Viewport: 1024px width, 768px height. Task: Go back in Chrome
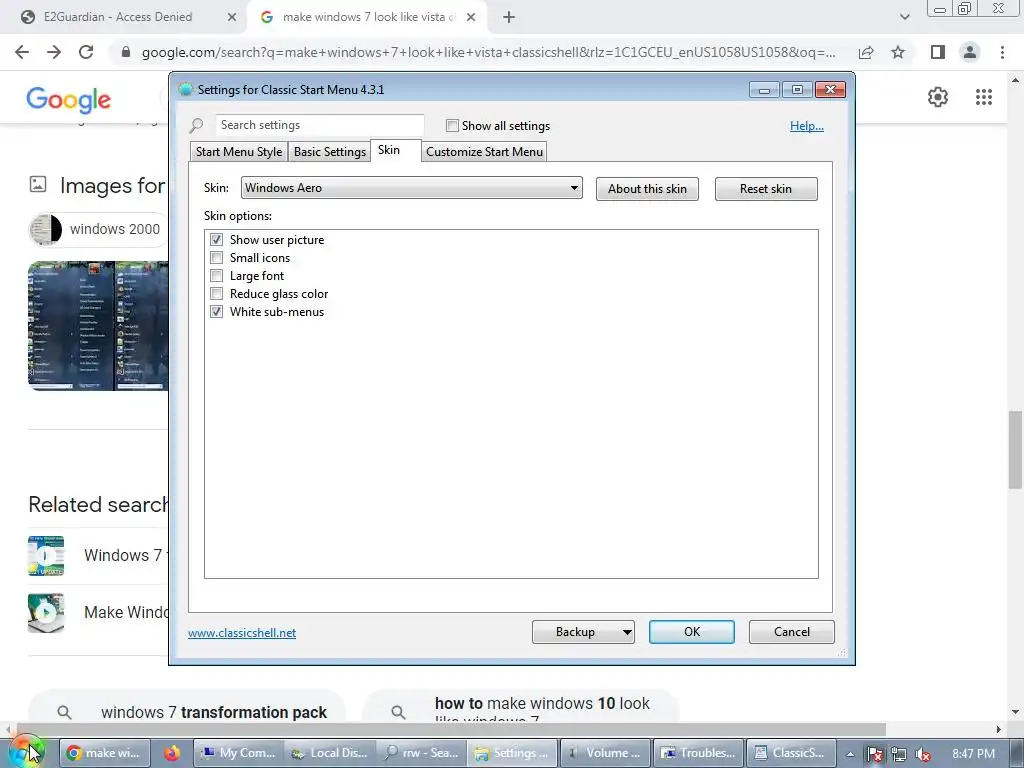pyautogui.click(x=22, y=52)
